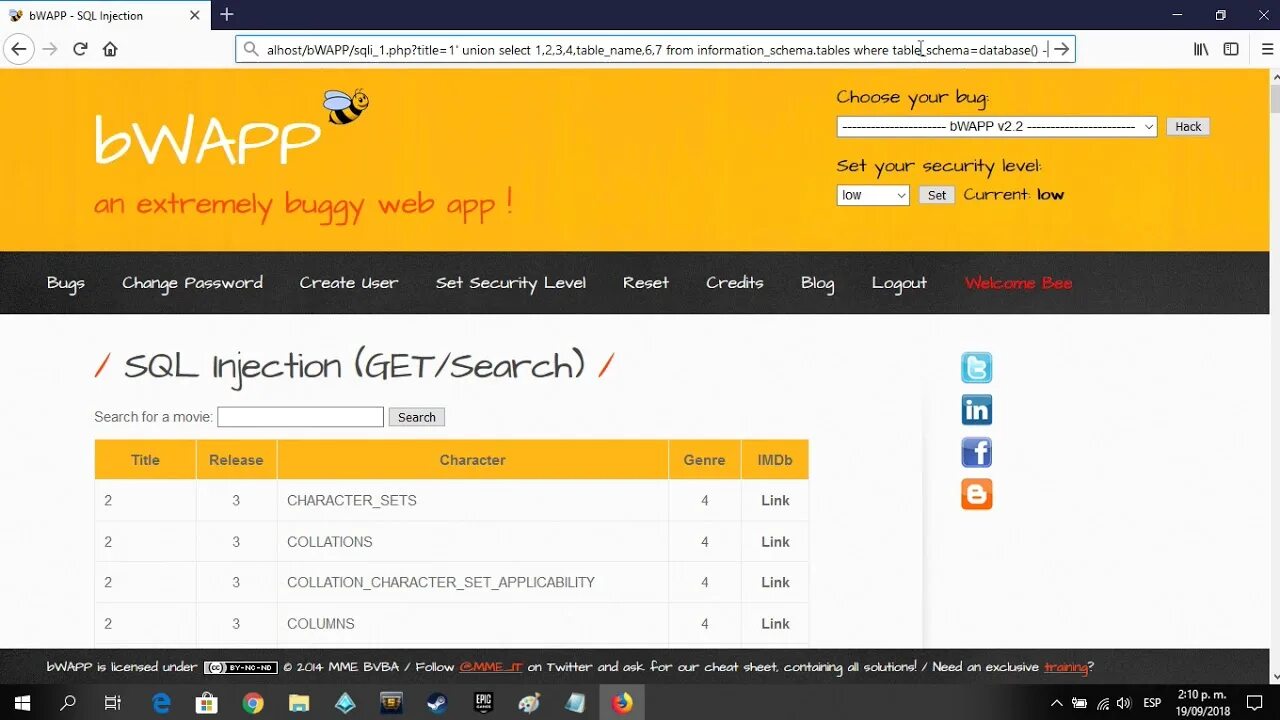This screenshot has width=1280, height=720.
Task: Open the Change Password menu item
Action: click(192, 283)
